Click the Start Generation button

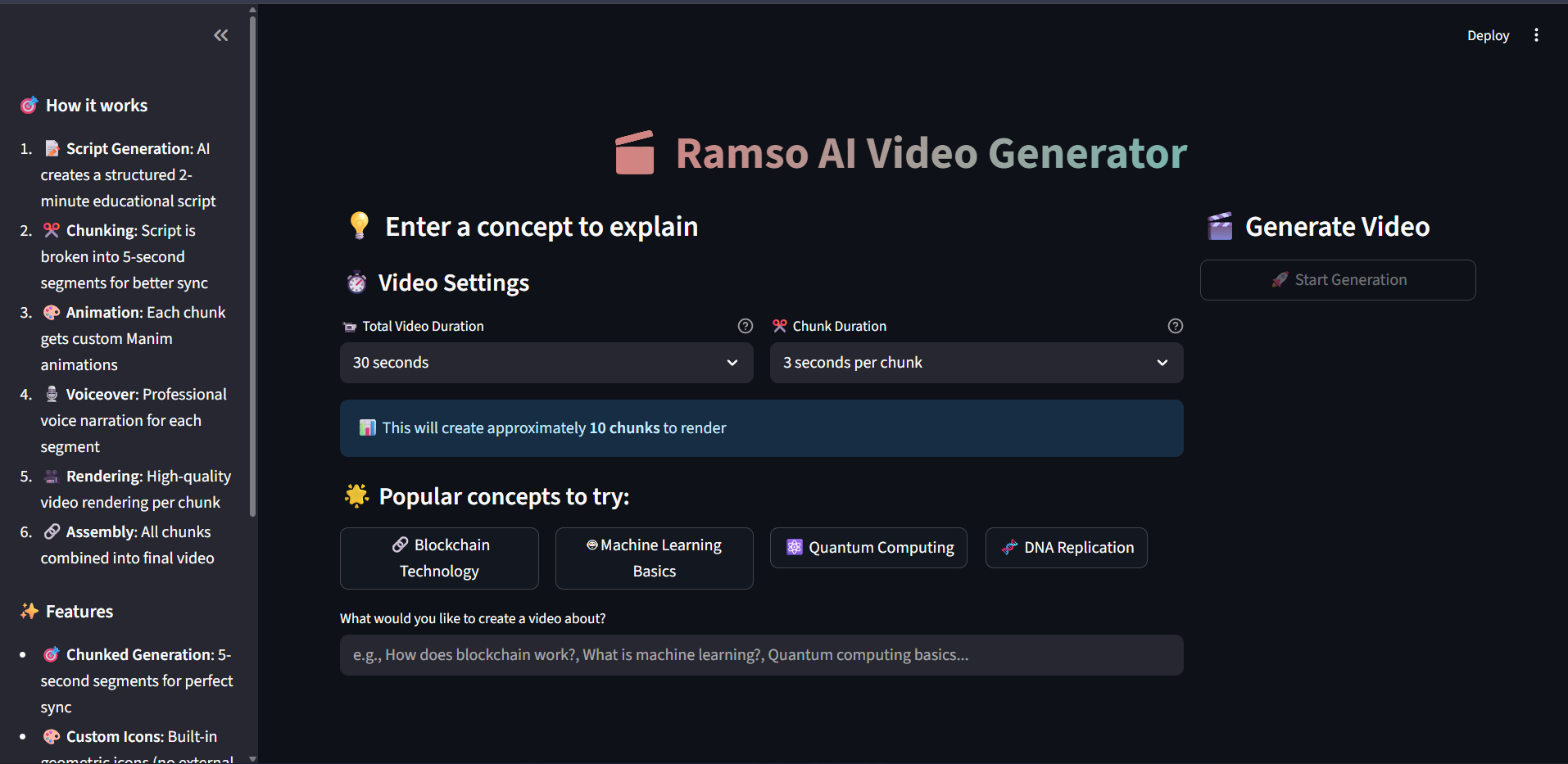(1338, 280)
